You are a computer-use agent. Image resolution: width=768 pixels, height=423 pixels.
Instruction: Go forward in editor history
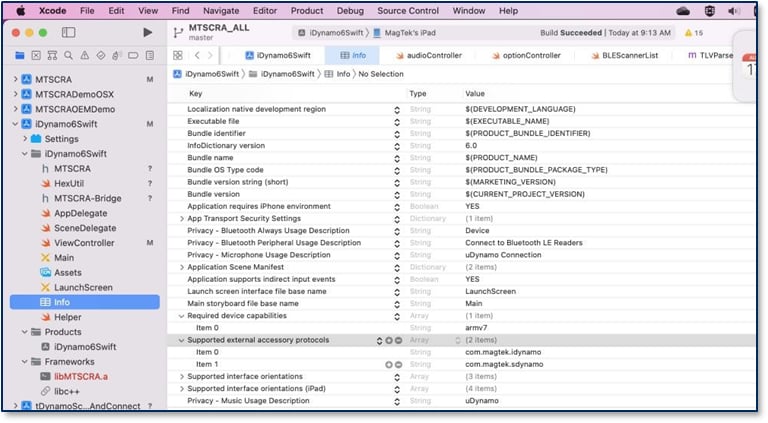coord(210,55)
